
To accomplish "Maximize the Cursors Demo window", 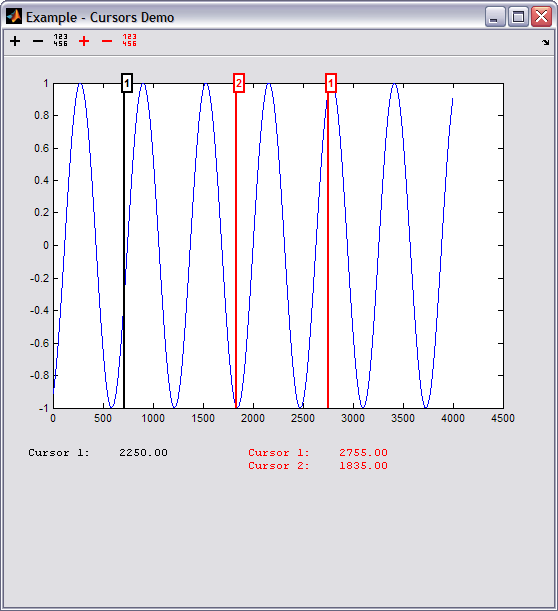I will (518, 17).
